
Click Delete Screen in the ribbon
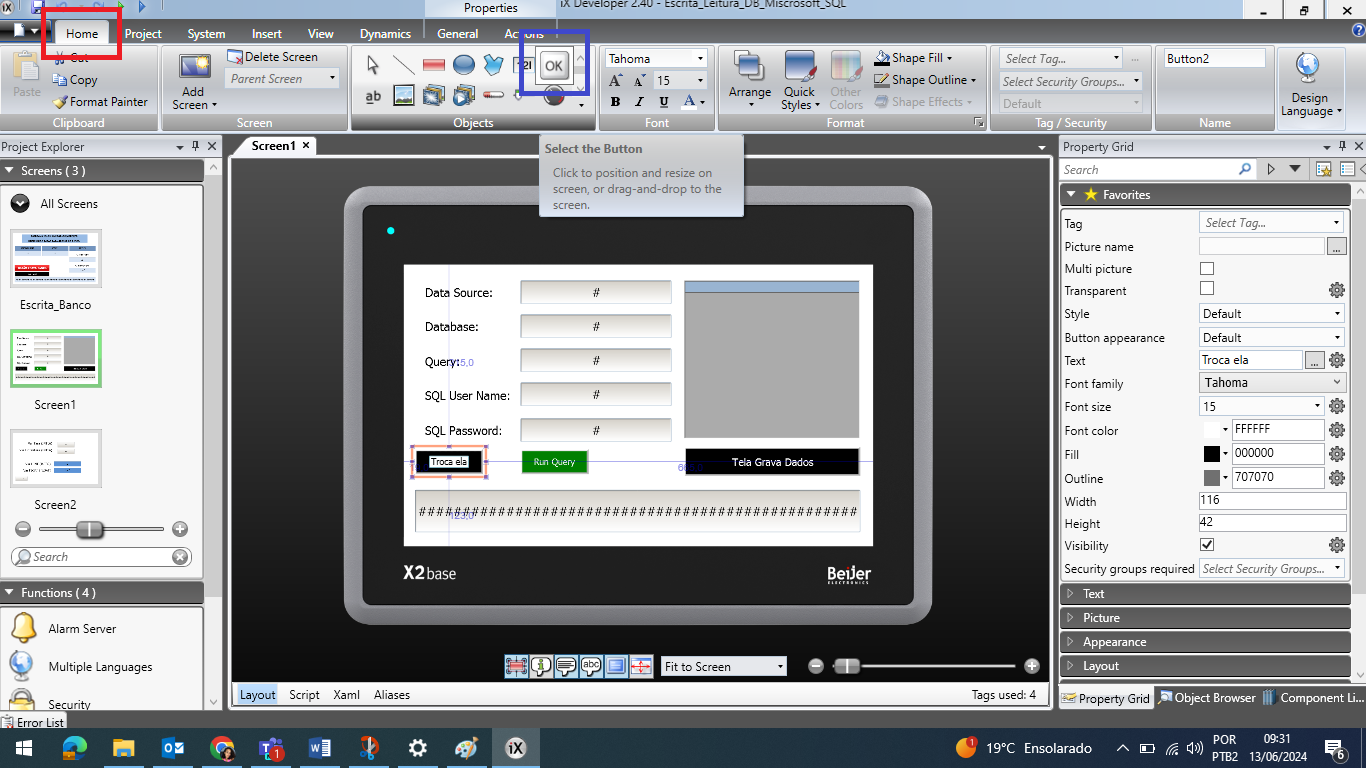272,57
